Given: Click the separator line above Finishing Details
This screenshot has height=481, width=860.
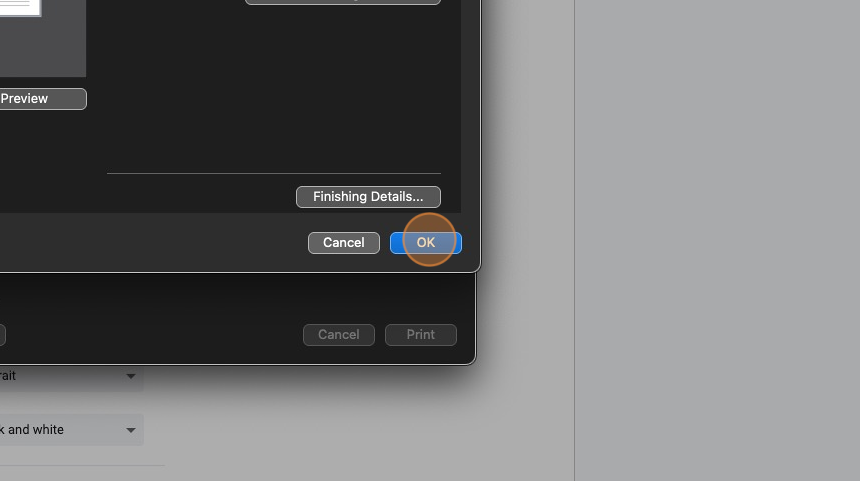Looking at the screenshot, I should pyautogui.click(x=274, y=173).
